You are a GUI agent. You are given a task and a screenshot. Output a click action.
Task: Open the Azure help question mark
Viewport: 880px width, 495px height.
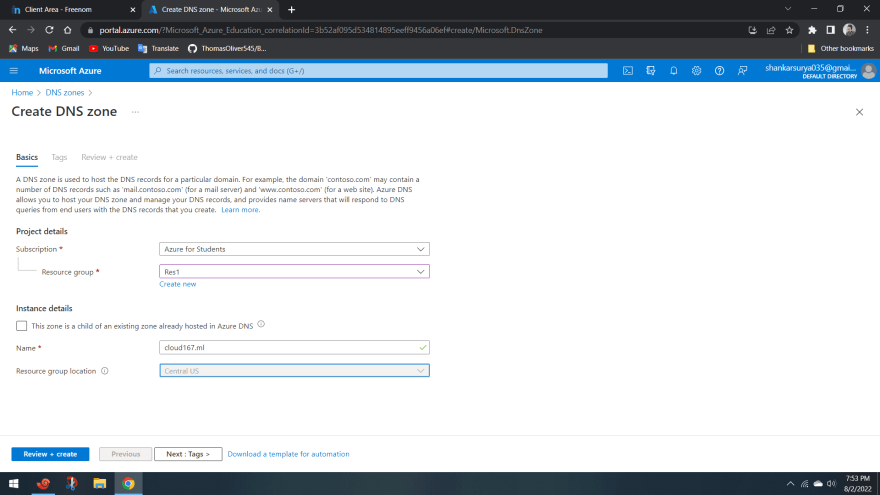click(719, 71)
